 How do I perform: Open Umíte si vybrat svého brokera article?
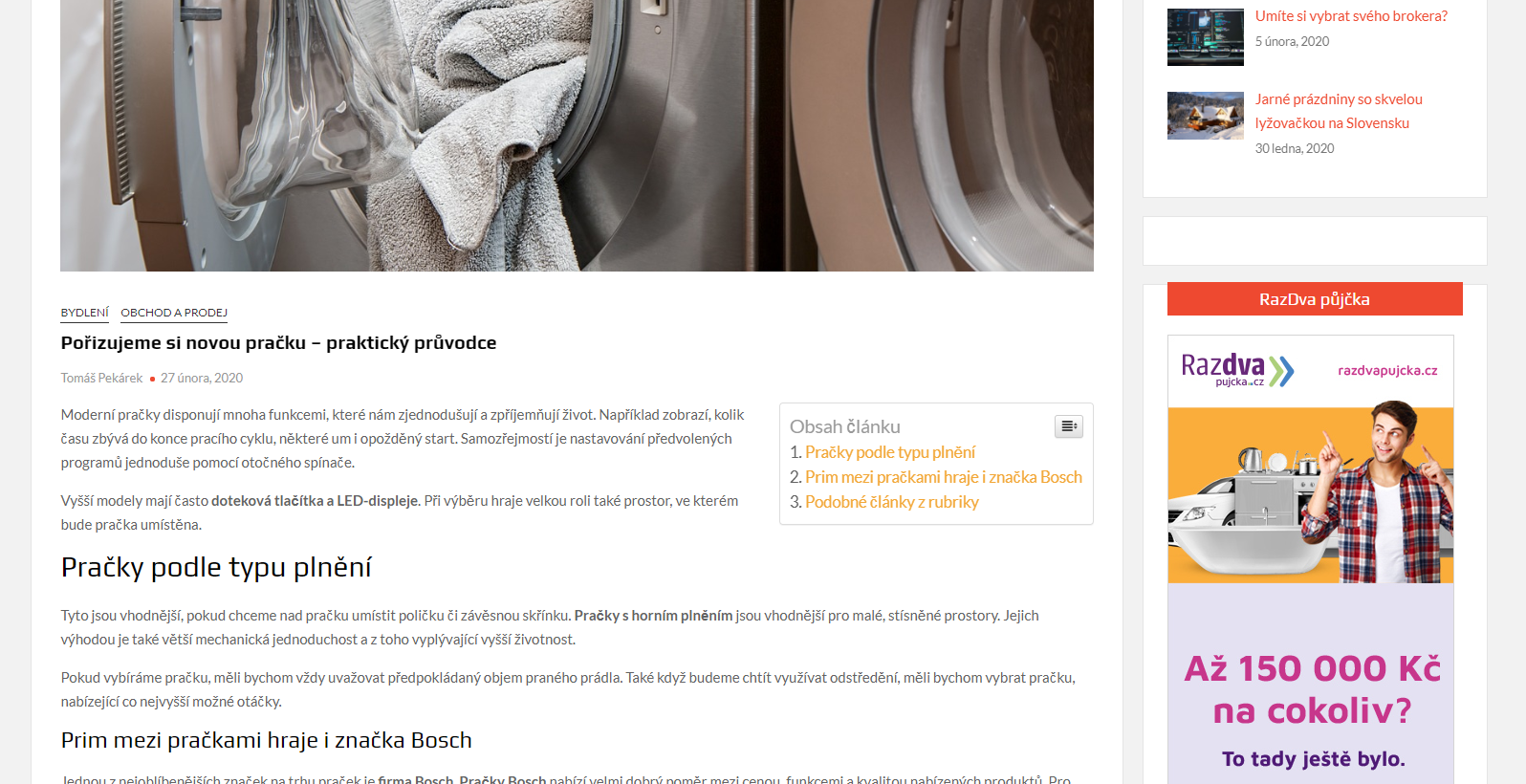pos(1351,16)
